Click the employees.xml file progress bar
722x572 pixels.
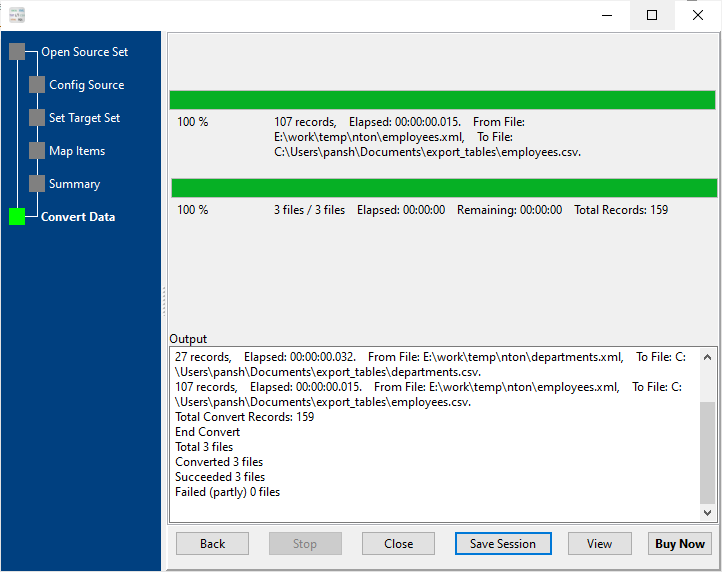[442, 100]
